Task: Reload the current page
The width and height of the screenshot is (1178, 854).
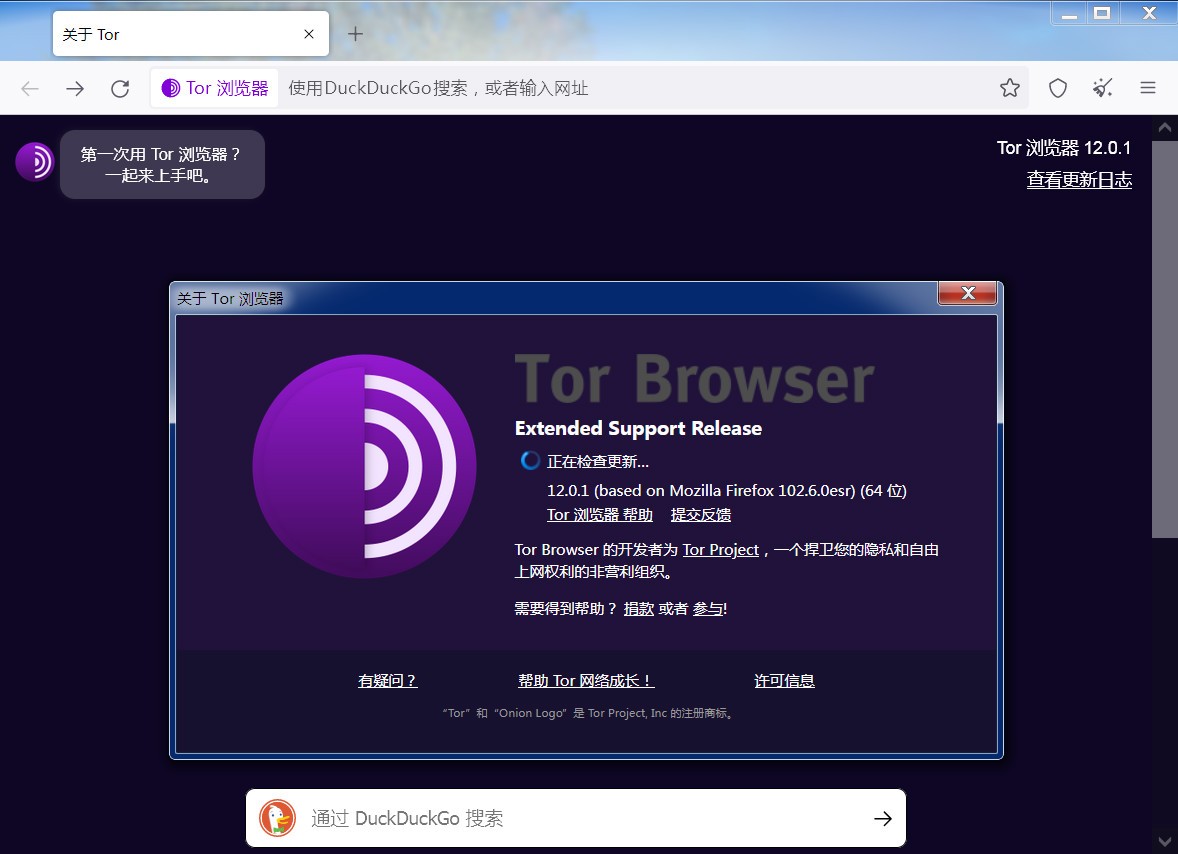Action: pyautogui.click(x=120, y=89)
